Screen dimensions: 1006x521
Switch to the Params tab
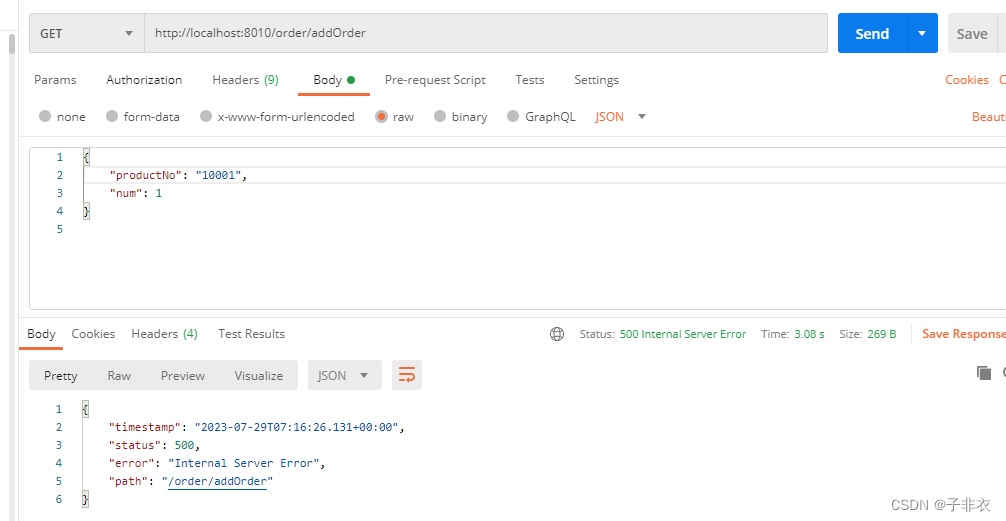tap(55, 80)
